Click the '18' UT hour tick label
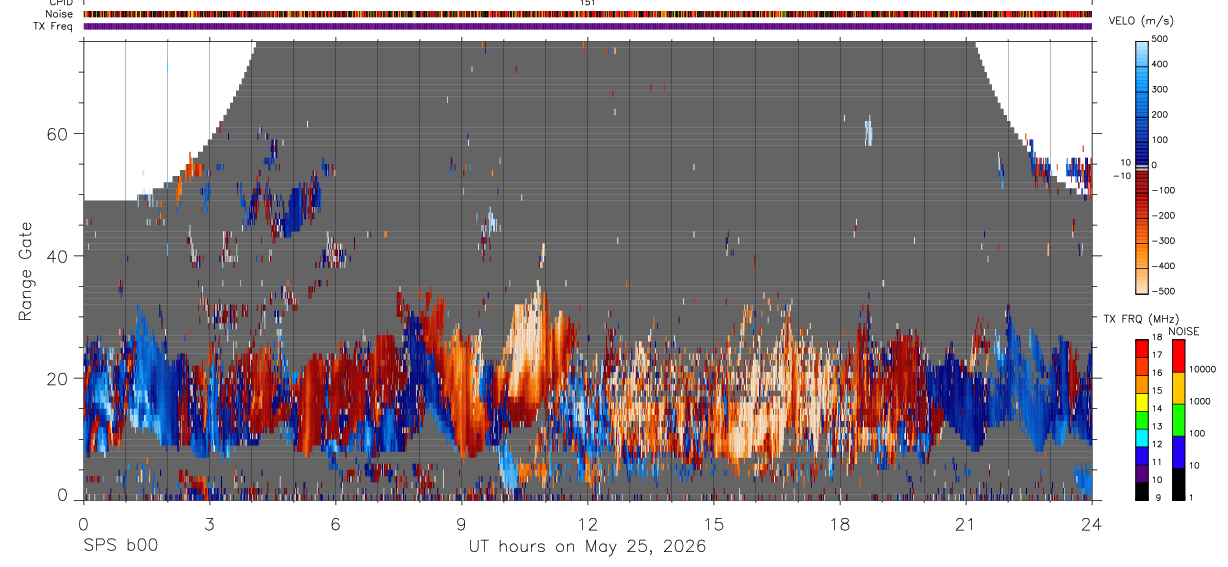The height and width of the screenshot is (567, 1228). (x=840, y=524)
